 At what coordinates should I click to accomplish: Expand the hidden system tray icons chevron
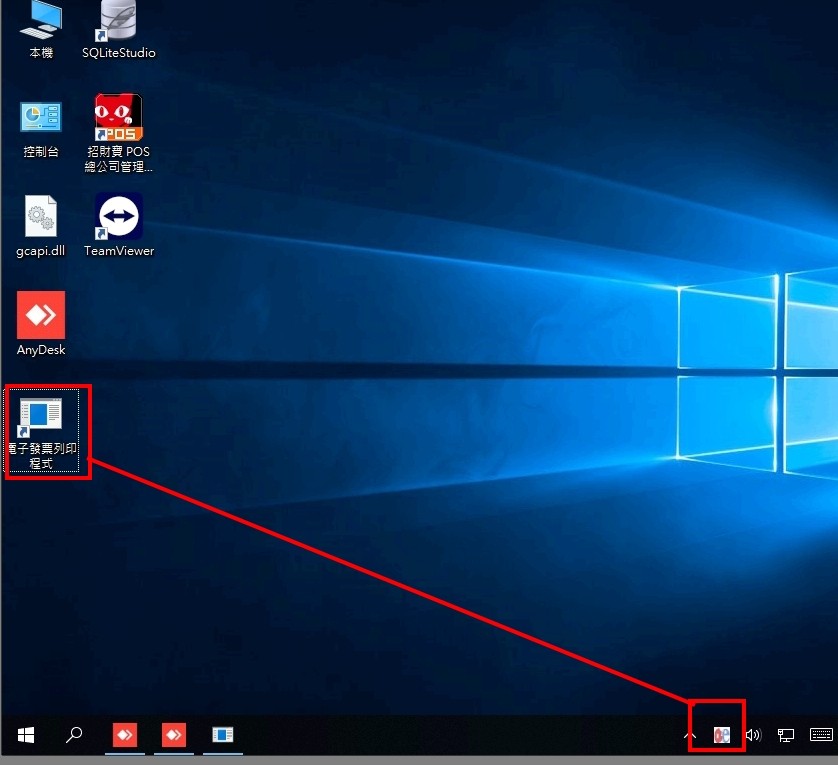tap(689, 735)
